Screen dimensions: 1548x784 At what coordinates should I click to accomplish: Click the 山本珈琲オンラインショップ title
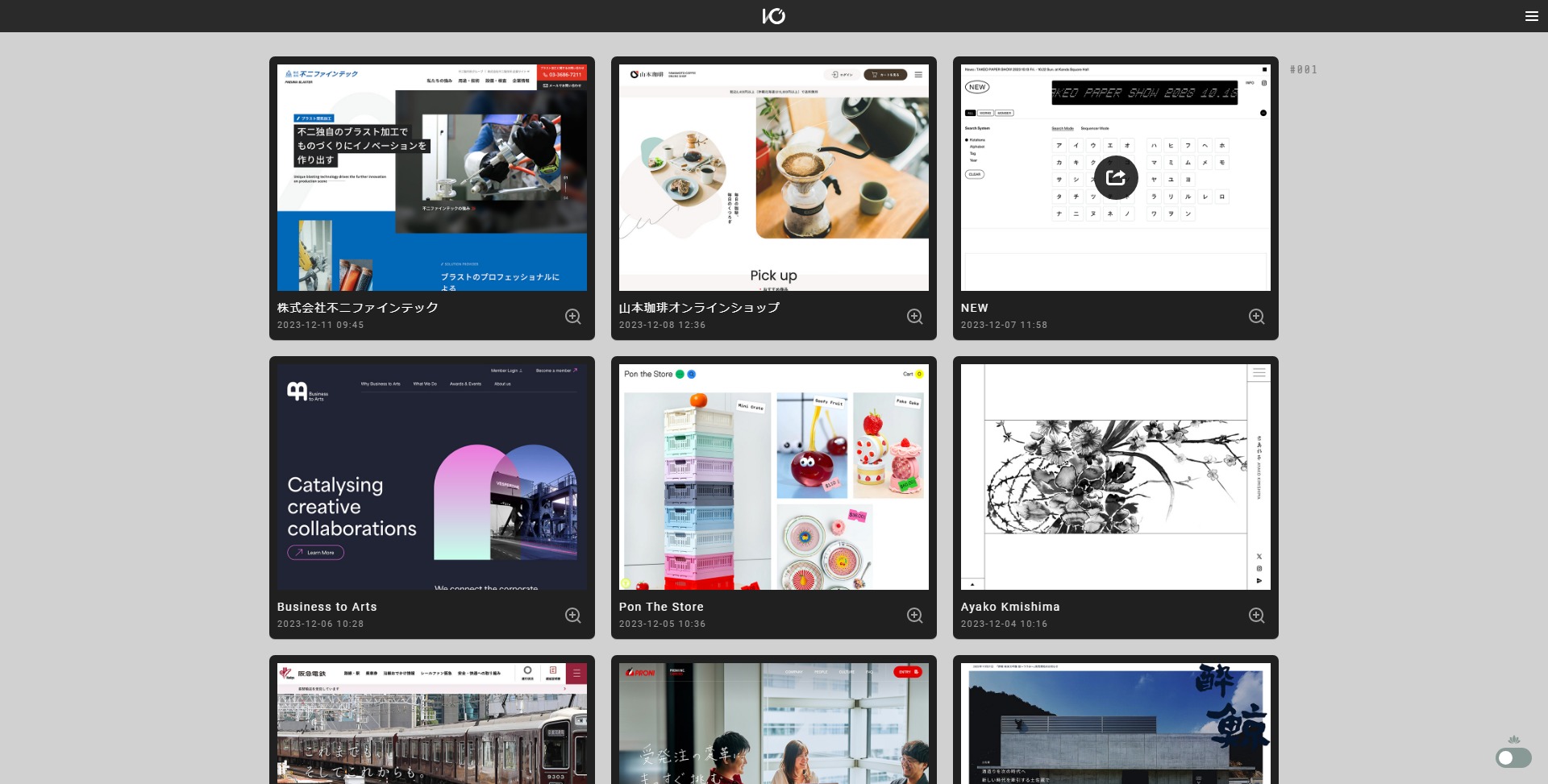point(699,308)
